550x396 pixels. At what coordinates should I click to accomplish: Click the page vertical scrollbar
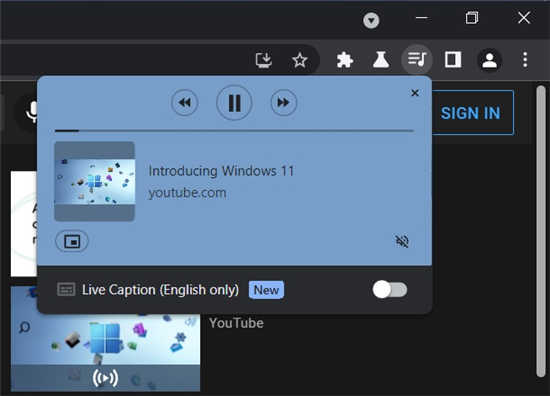(x=541, y=231)
